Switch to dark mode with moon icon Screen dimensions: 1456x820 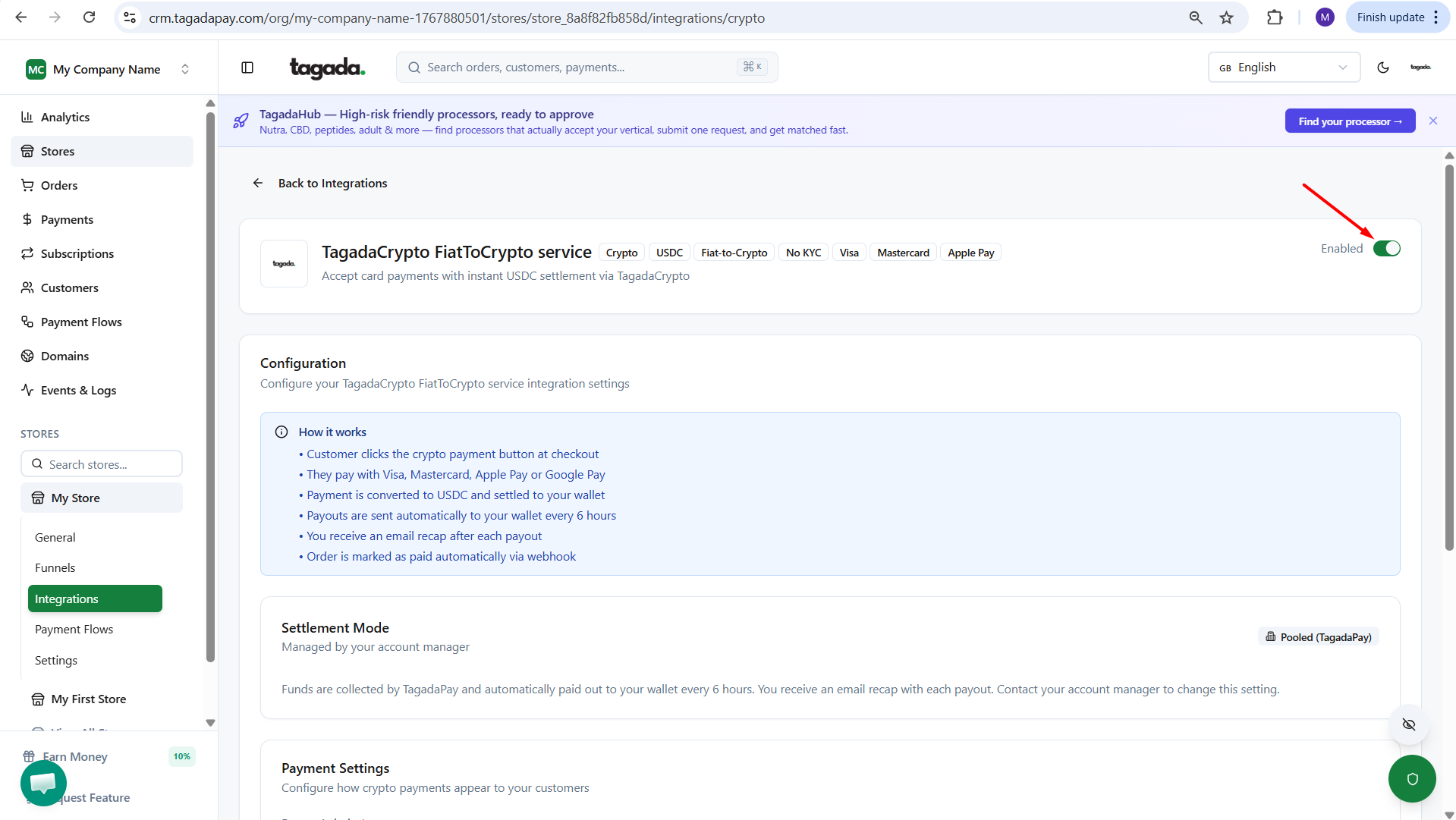click(x=1382, y=68)
